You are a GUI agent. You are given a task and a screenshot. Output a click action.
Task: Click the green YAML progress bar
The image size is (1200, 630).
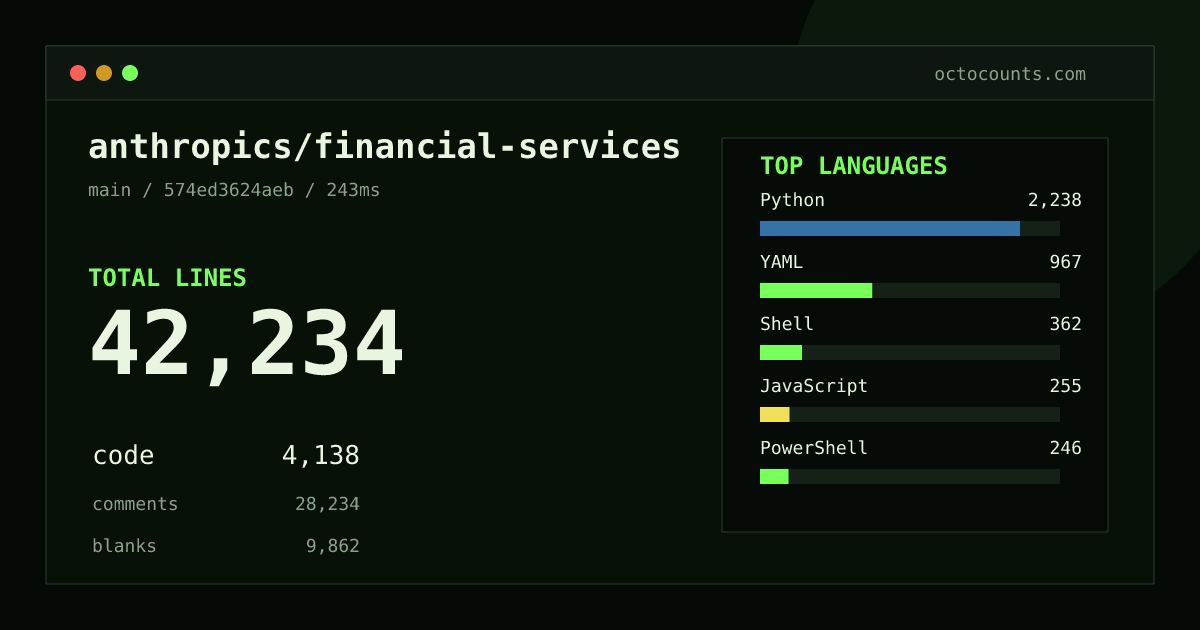tap(816, 290)
